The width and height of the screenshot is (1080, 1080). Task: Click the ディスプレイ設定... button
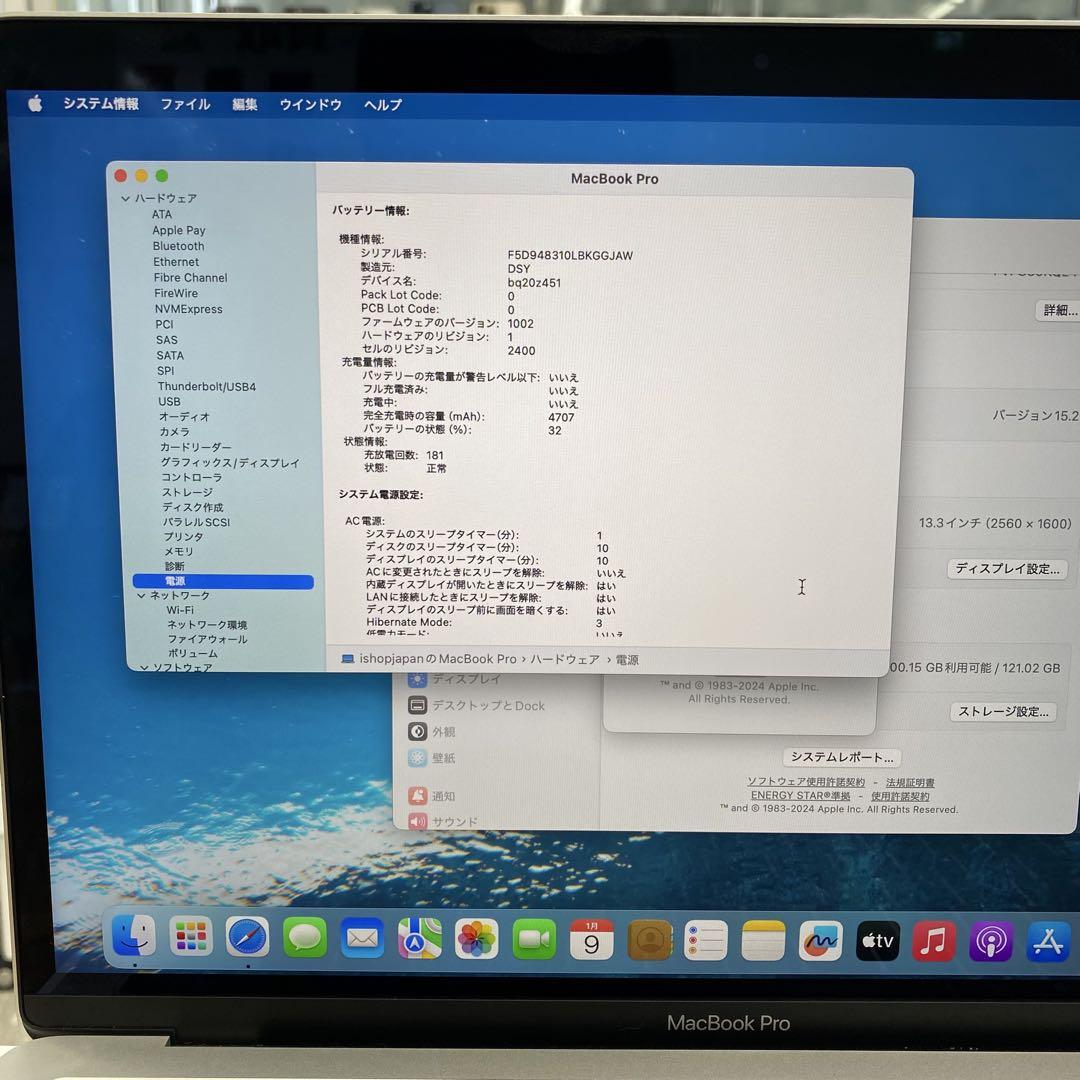click(x=1007, y=569)
